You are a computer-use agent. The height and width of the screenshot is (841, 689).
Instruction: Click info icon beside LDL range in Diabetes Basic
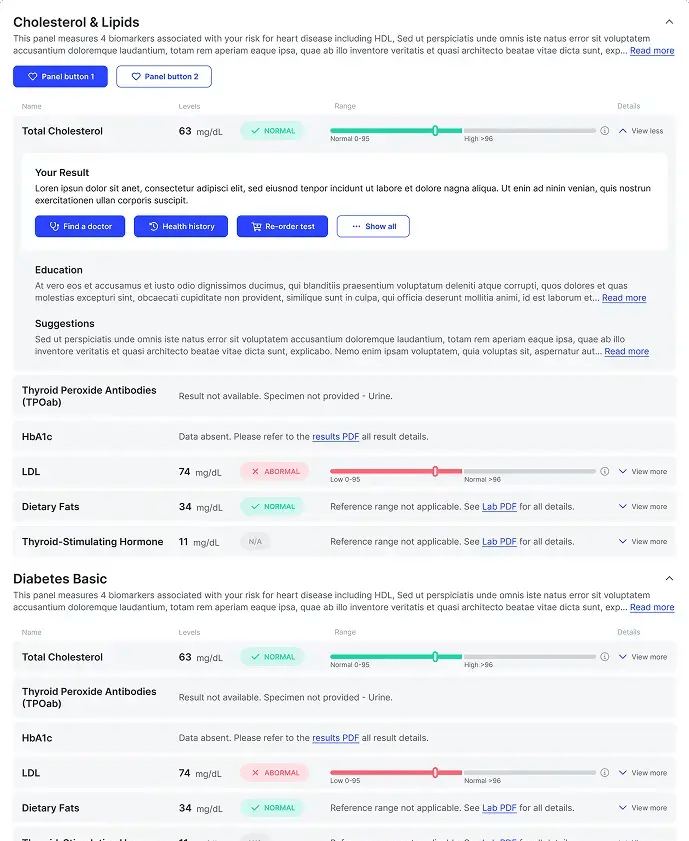[x=604, y=773]
